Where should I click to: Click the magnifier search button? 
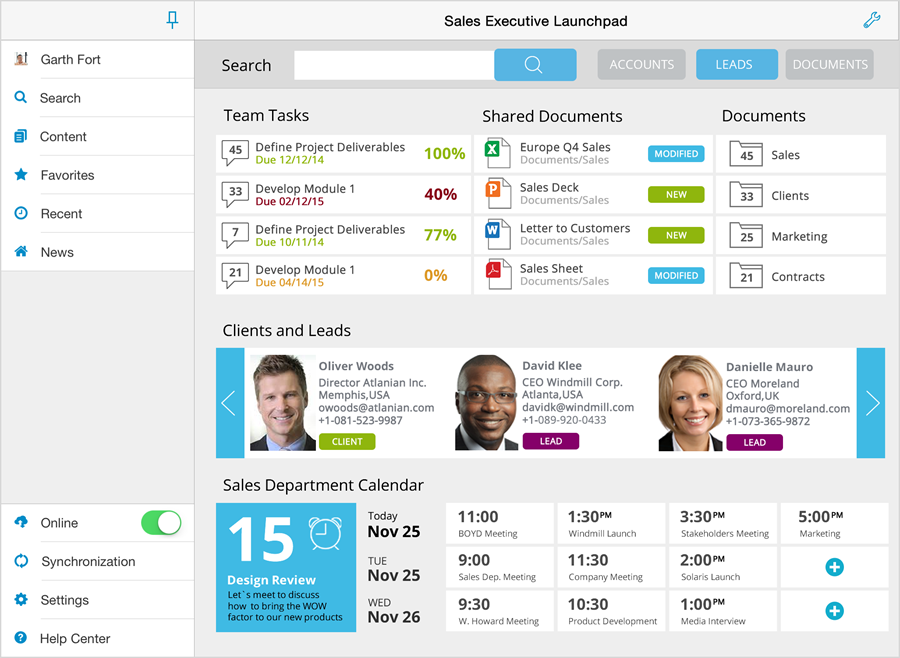click(534, 65)
